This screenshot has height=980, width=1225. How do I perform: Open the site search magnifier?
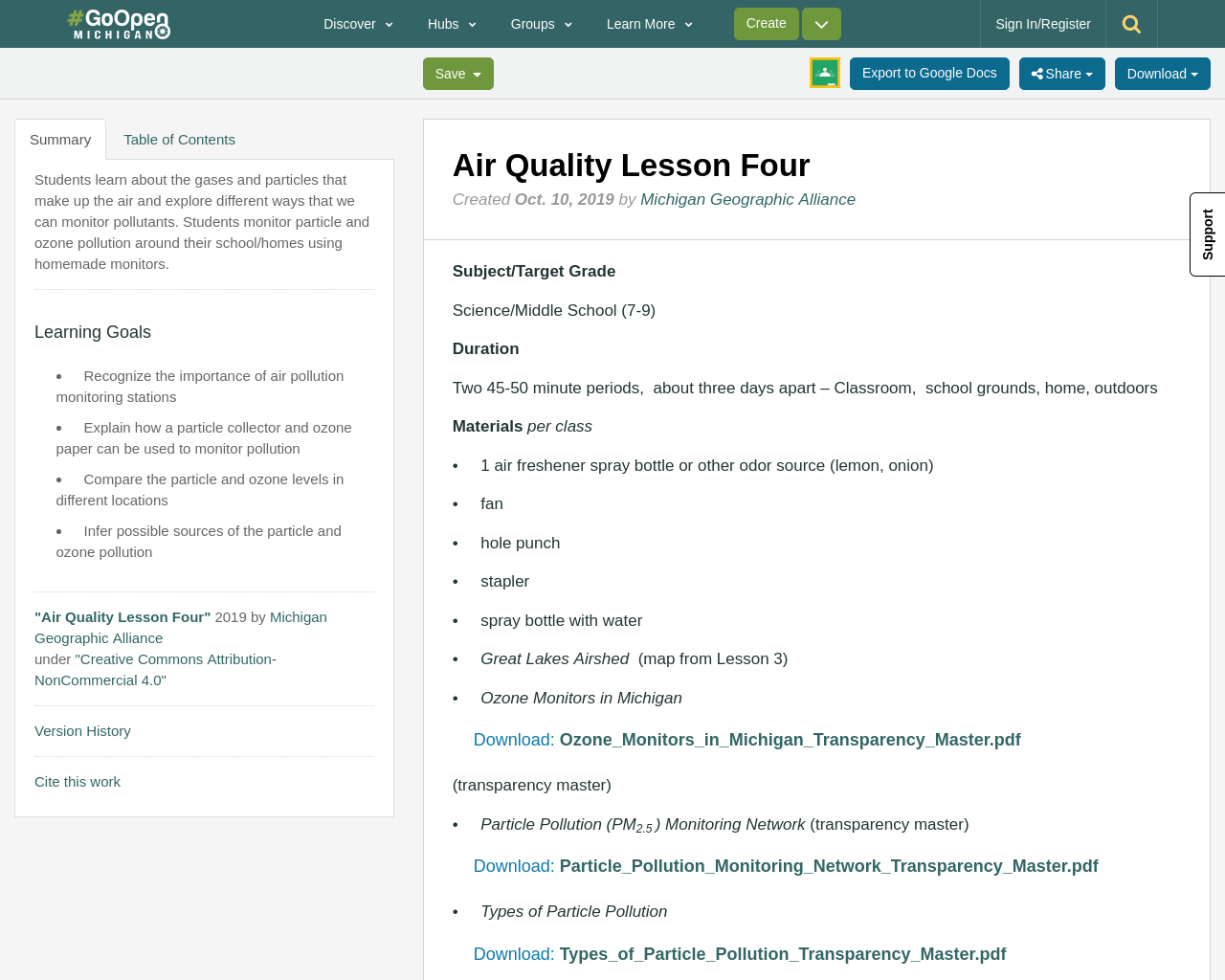(x=1131, y=21)
